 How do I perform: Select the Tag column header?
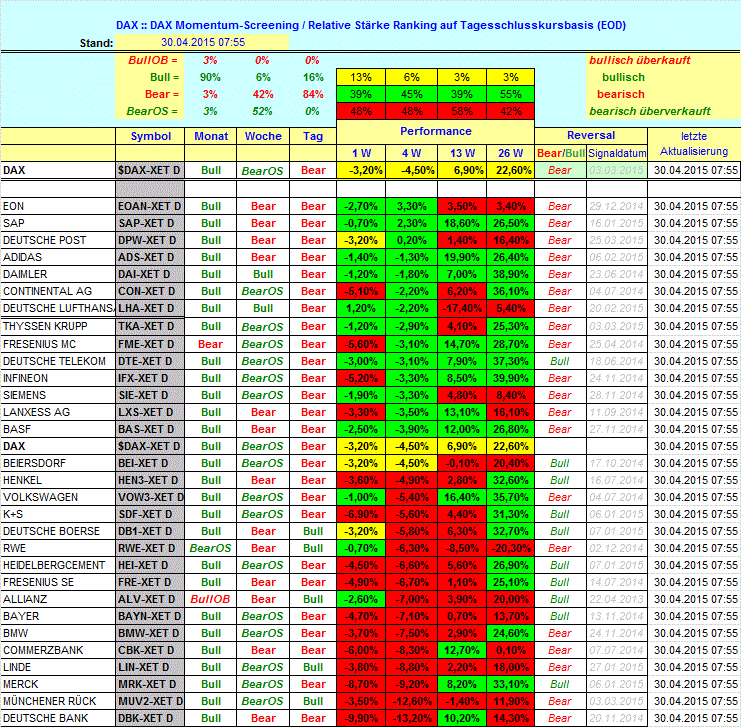pyautogui.click(x=313, y=136)
